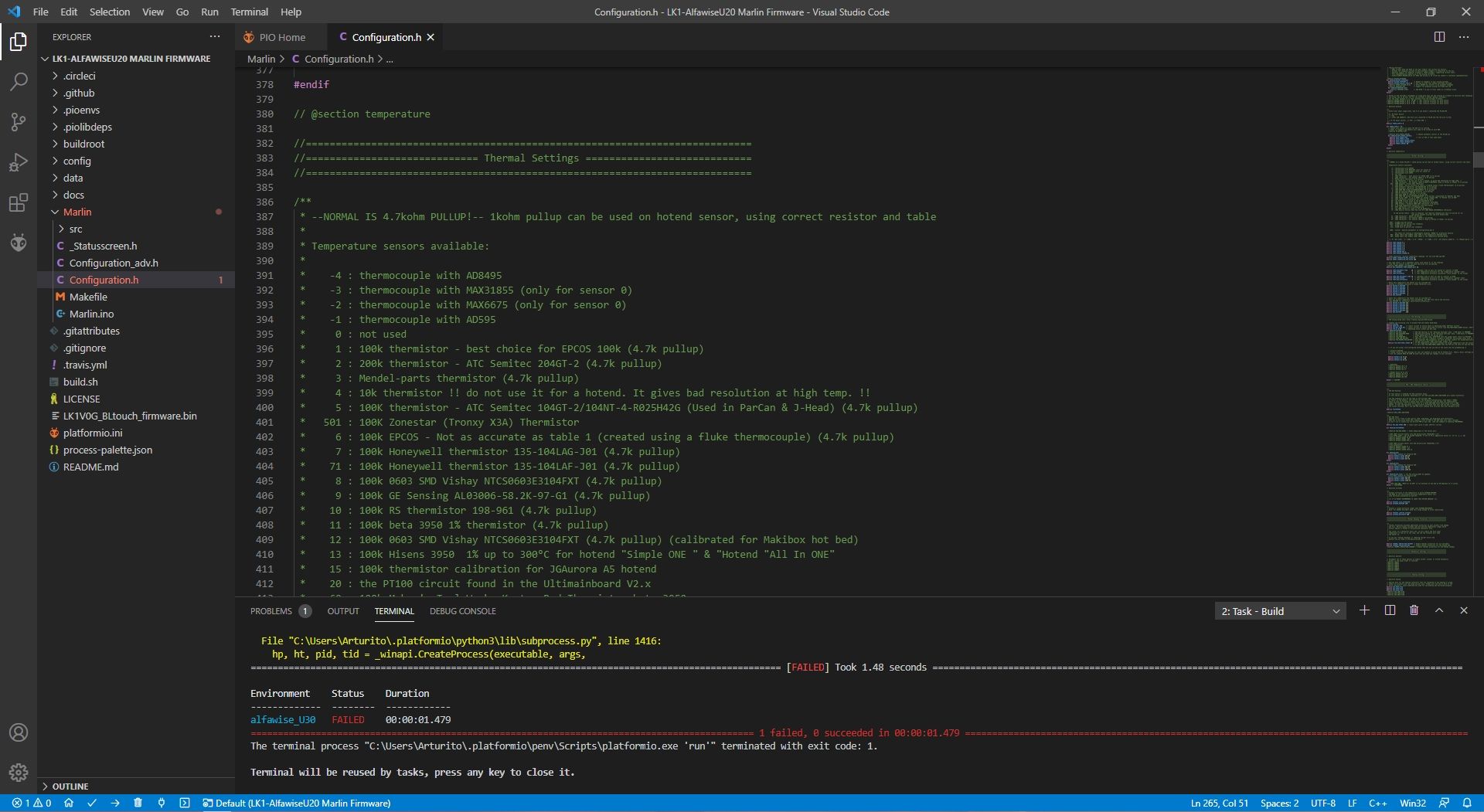Change indentation Spaces: 2

pyautogui.click(x=1279, y=803)
